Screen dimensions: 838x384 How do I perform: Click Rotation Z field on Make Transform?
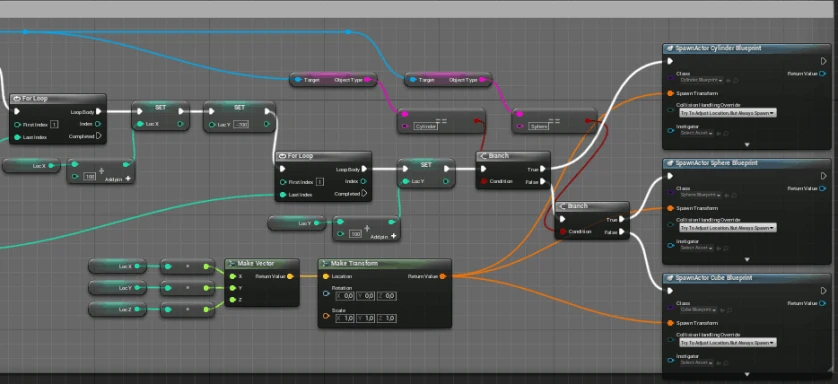click(x=387, y=296)
